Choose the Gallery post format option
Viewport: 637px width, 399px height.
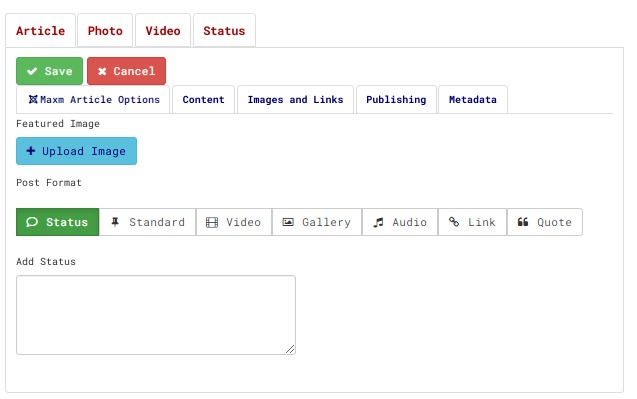tap(317, 222)
